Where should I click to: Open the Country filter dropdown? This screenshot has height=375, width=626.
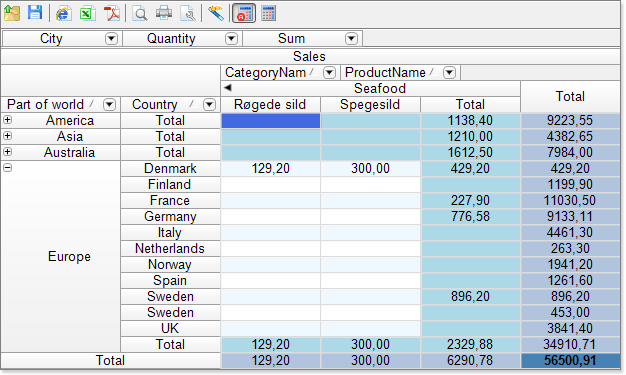[209, 105]
